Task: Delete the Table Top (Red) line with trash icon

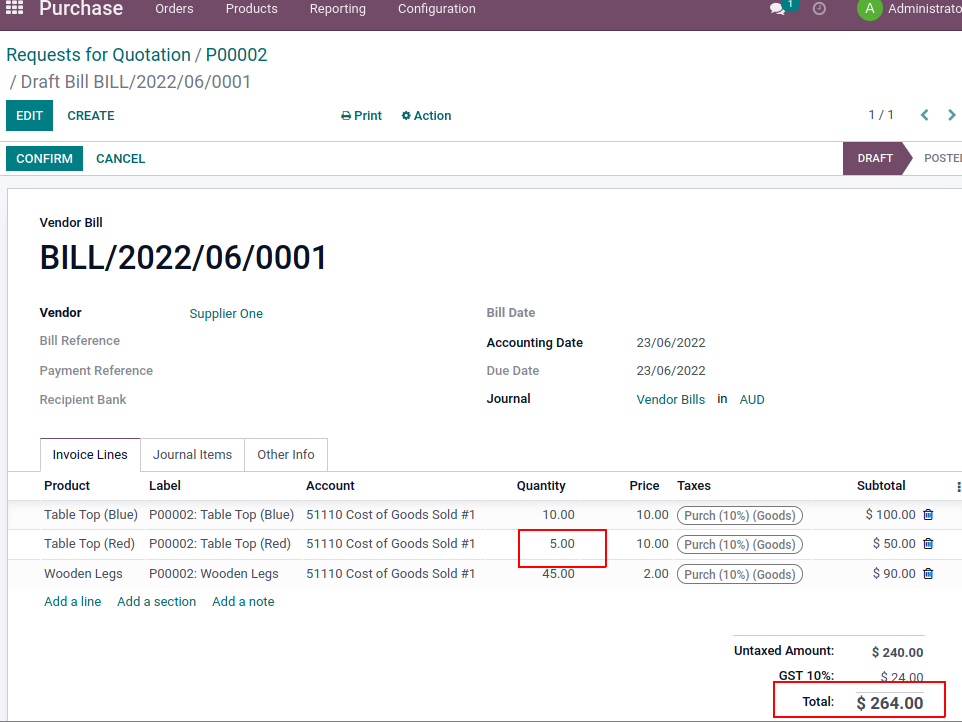Action: pyautogui.click(x=928, y=543)
